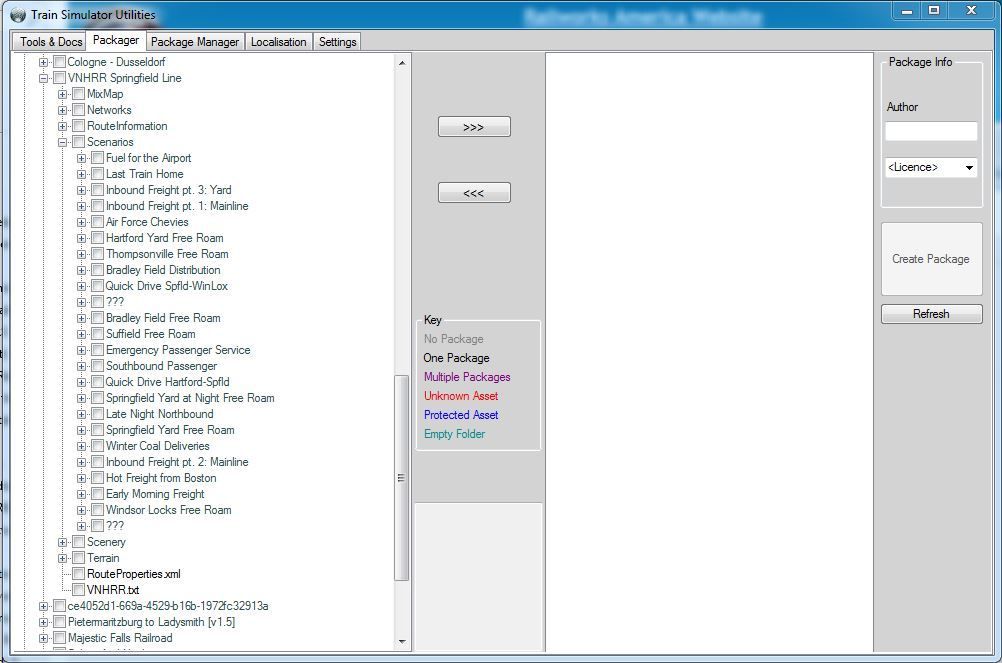
Task: Click the Create Package button
Action: tap(931, 259)
